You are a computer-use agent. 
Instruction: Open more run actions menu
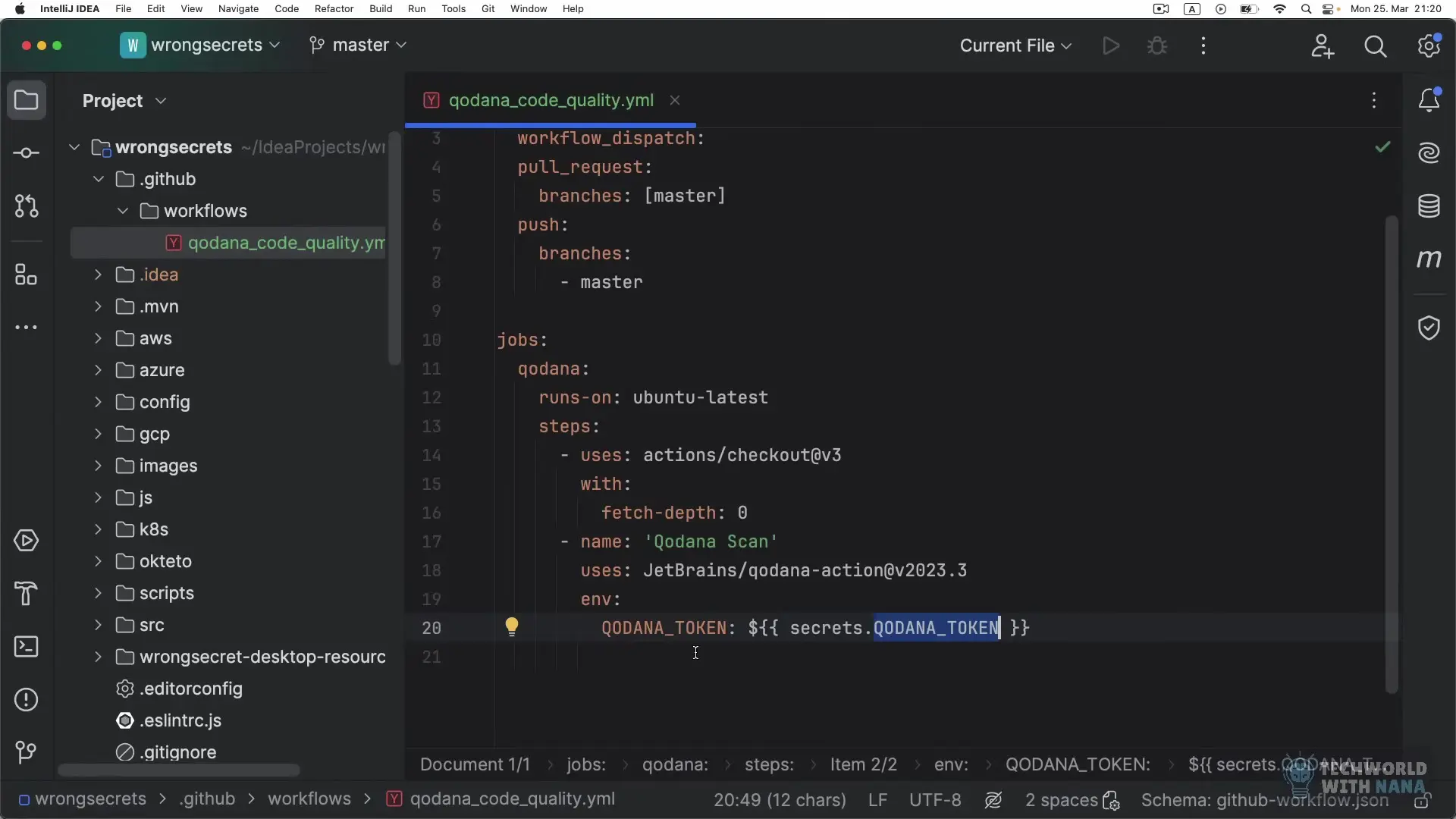tap(1203, 45)
